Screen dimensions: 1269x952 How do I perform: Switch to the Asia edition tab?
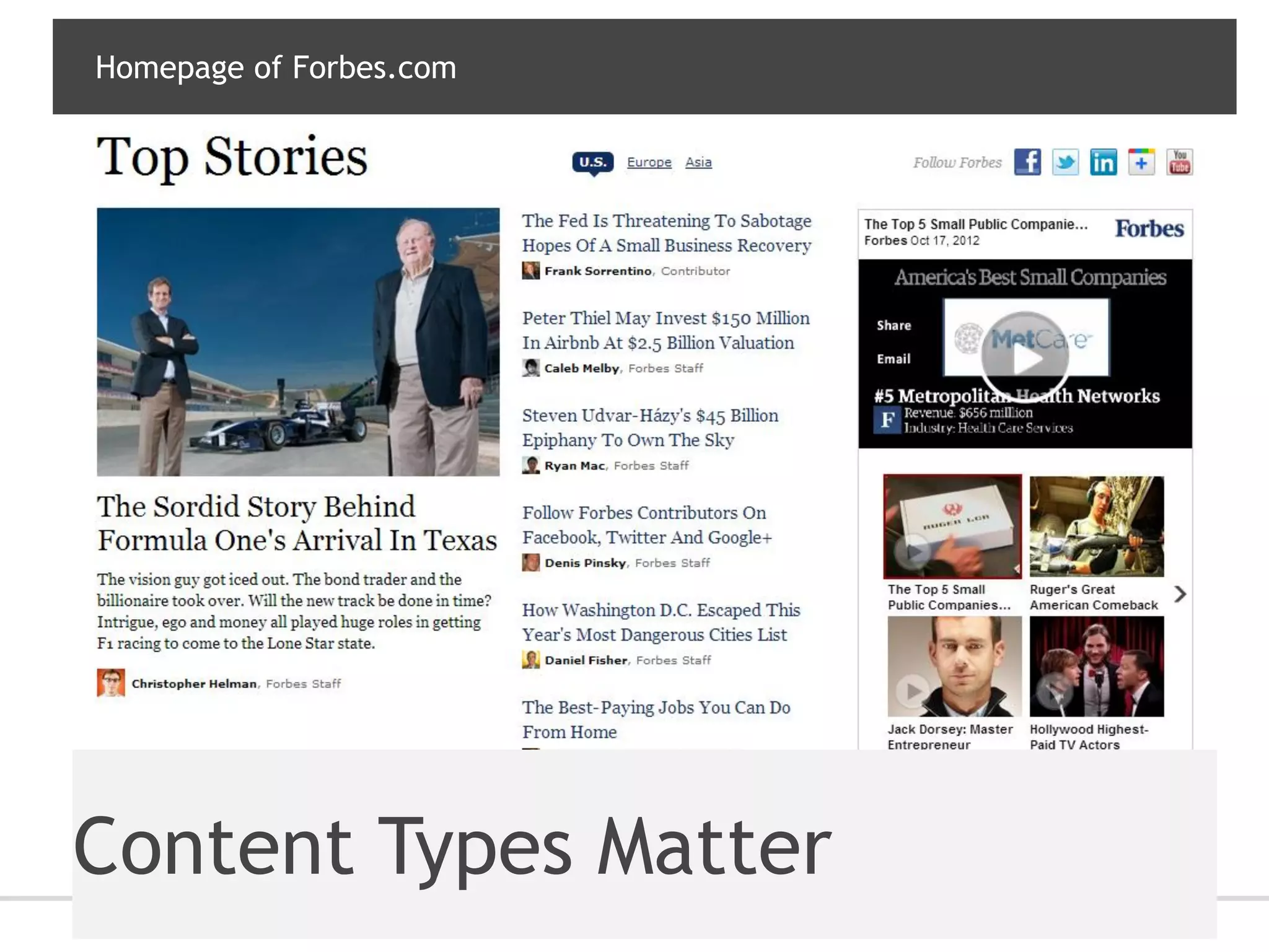coord(698,162)
